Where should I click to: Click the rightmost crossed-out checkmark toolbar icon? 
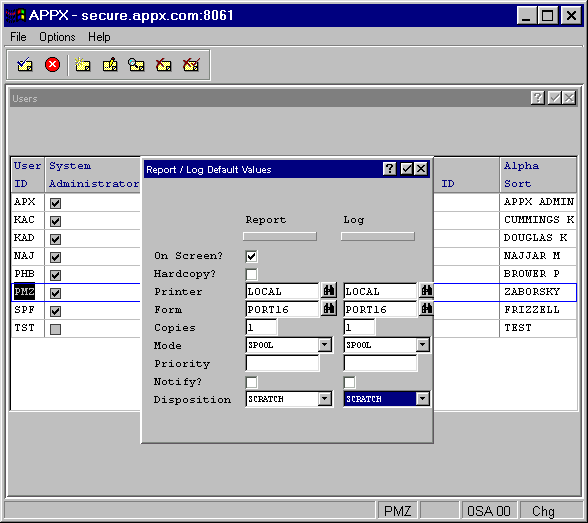(191, 65)
